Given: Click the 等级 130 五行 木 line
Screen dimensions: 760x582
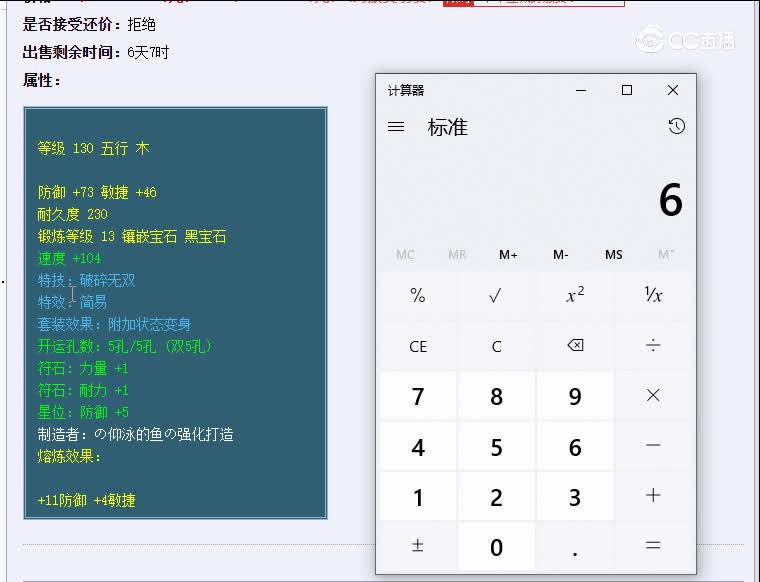Looking at the screenshot, I should coord(94,148).
